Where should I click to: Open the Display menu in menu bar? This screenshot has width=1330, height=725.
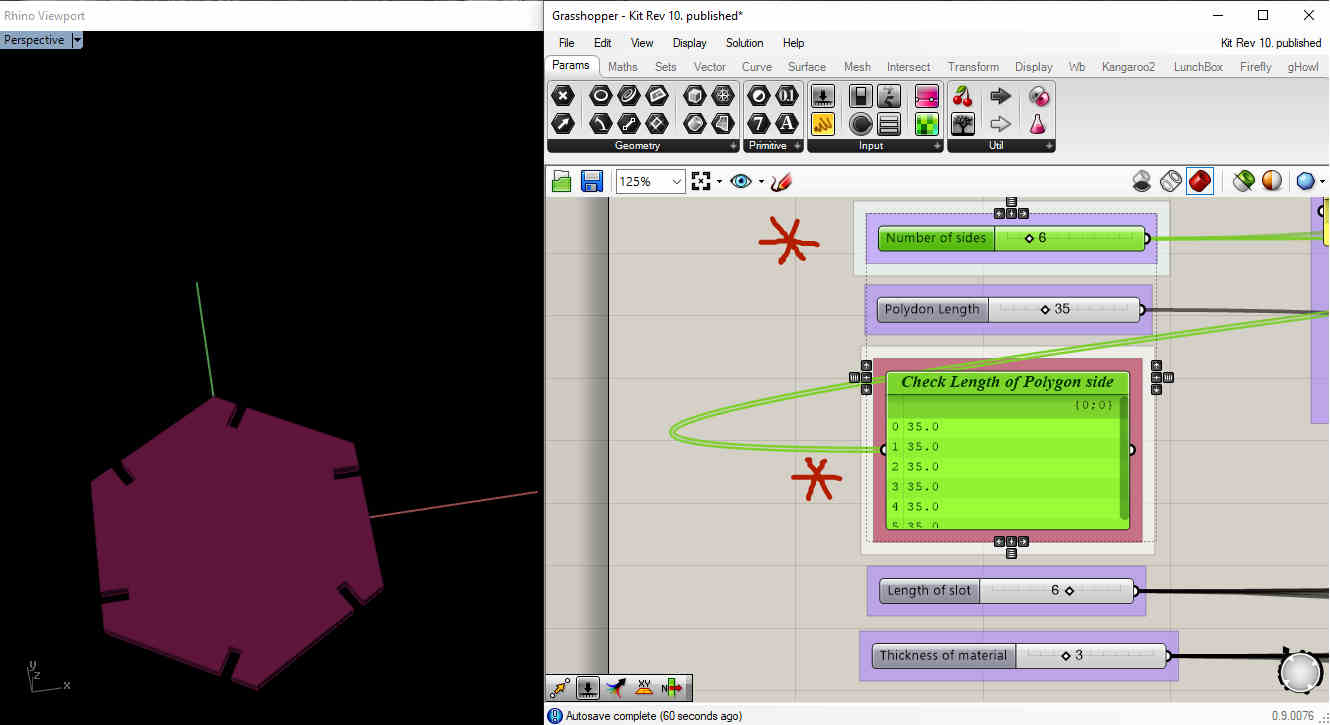(x=689, y=43)
